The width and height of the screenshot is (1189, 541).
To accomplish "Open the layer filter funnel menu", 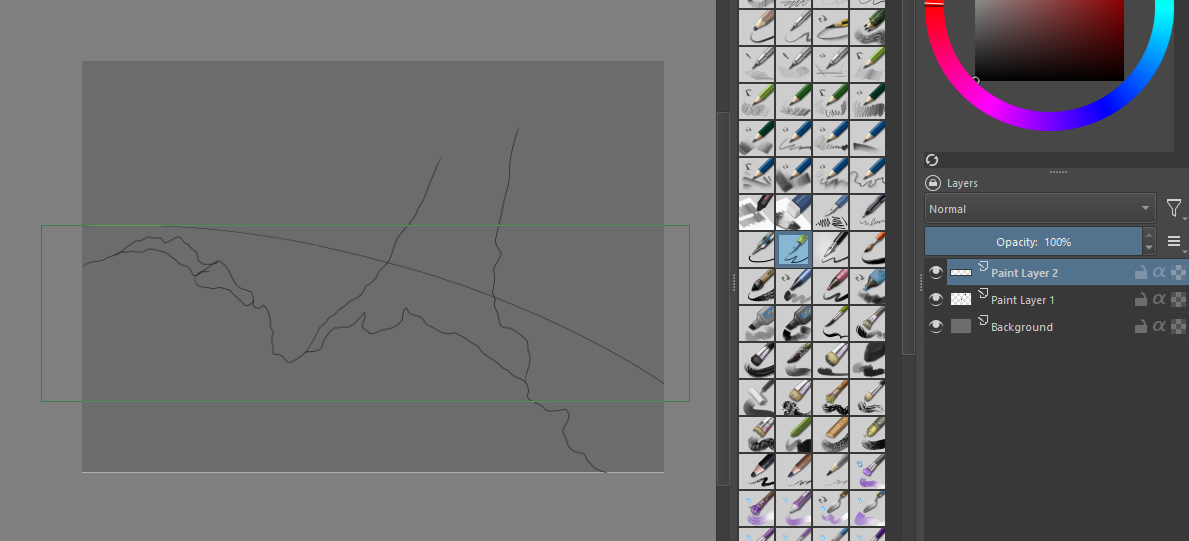I will 1174,207.
